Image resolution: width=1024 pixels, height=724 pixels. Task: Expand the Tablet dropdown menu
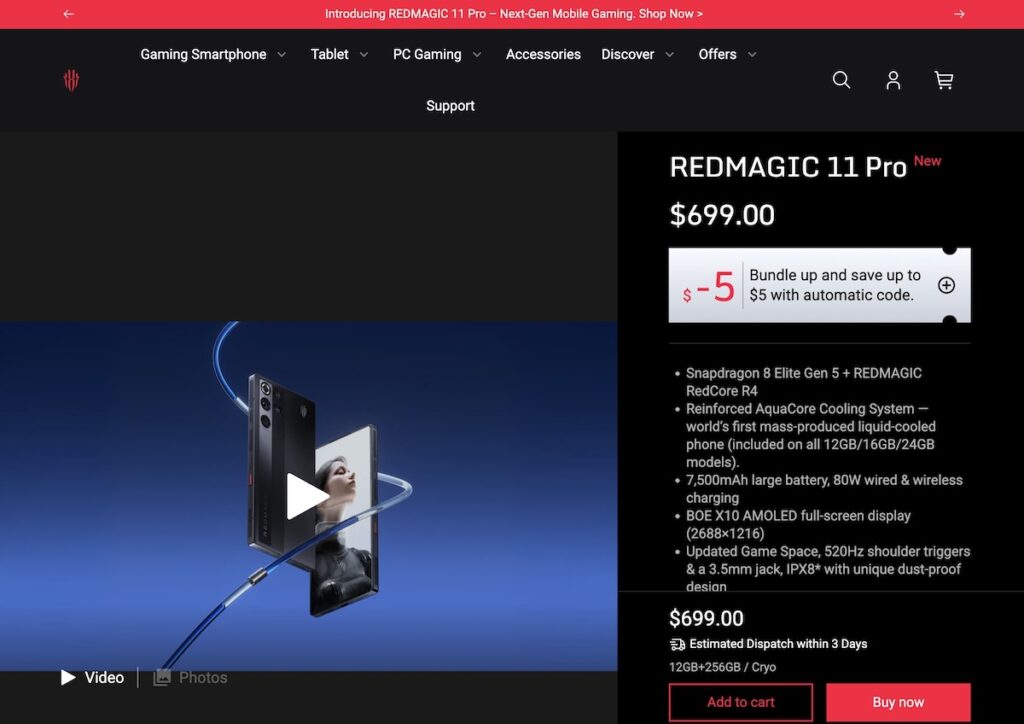coord(339,54)
